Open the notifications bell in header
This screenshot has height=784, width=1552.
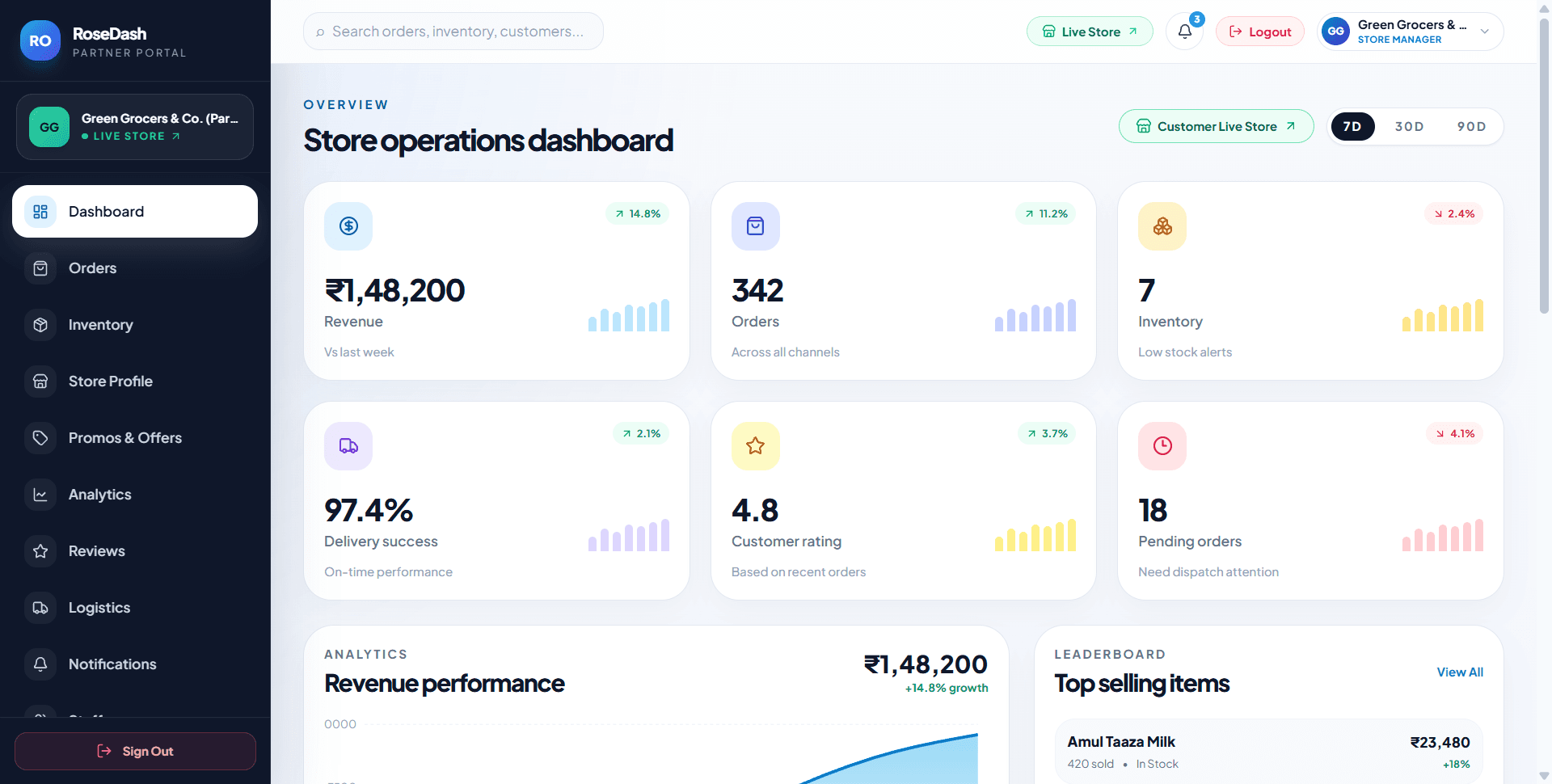tap(1184, 32)
